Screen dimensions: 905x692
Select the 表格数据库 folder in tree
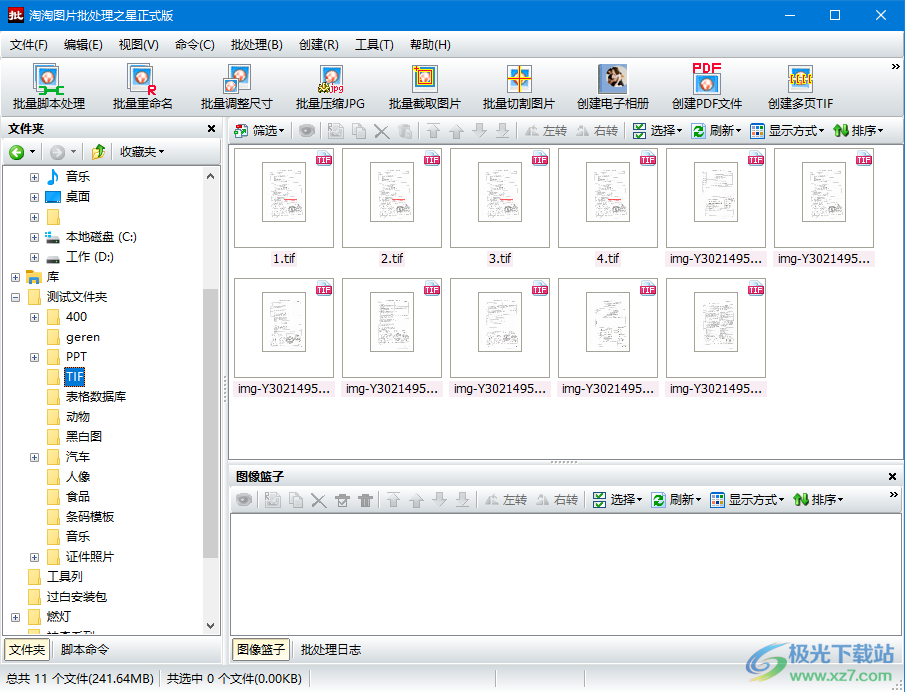[x=96, y=397]
